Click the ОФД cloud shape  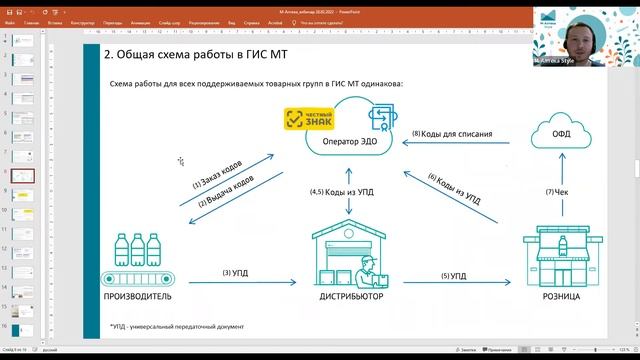pos(561,131)
